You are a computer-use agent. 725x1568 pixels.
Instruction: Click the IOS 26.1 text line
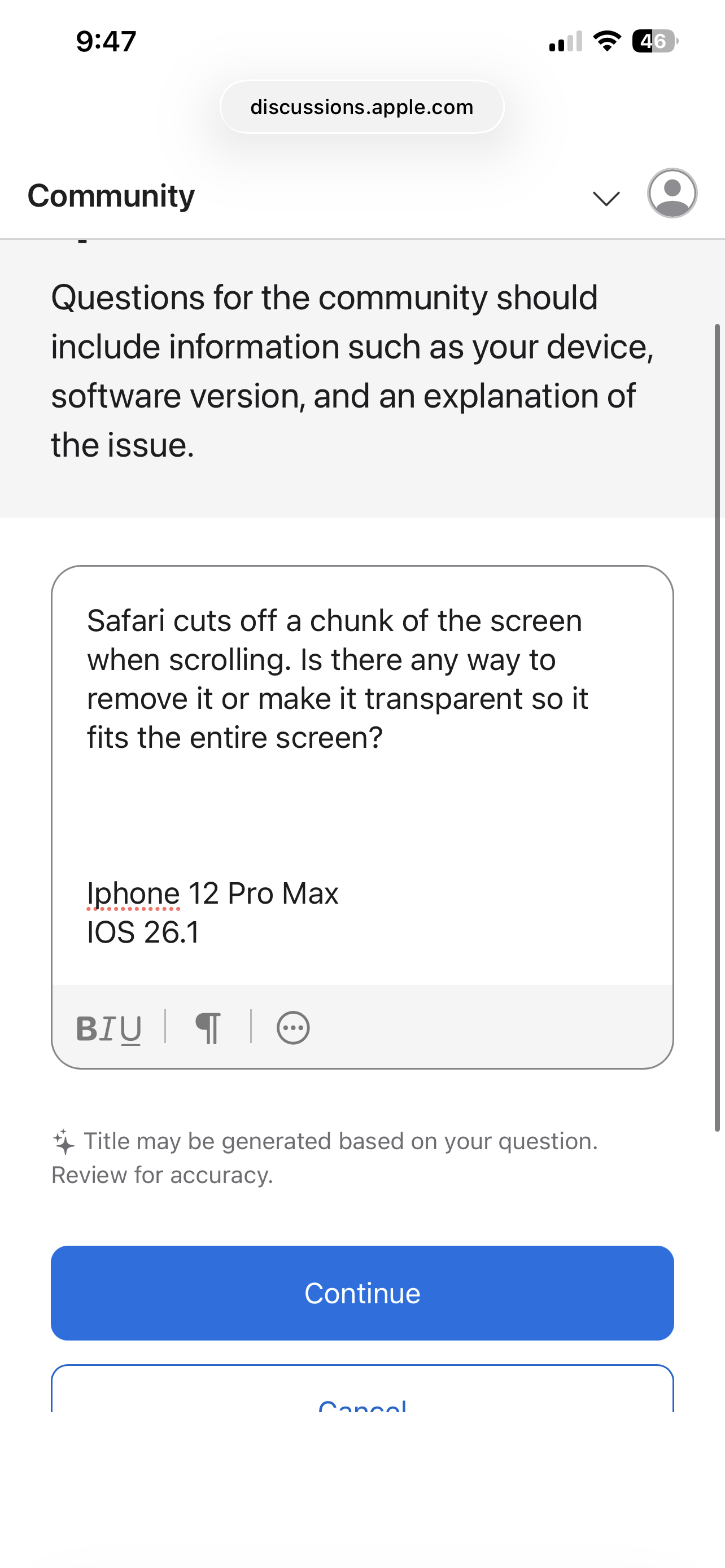143,932
